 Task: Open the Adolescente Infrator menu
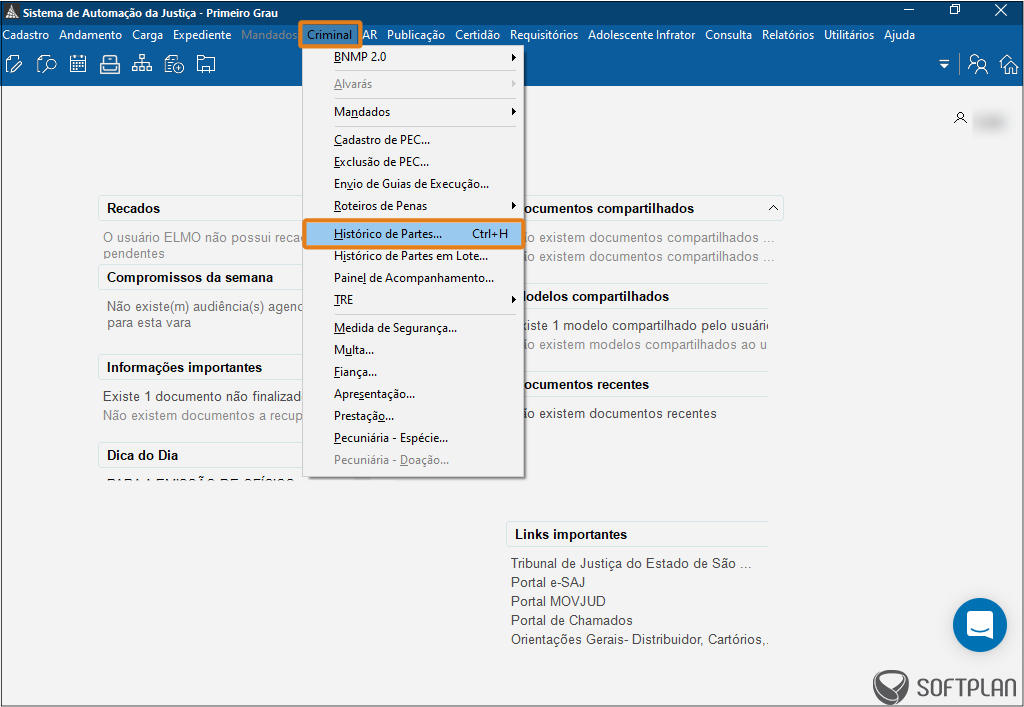[642, 35]
